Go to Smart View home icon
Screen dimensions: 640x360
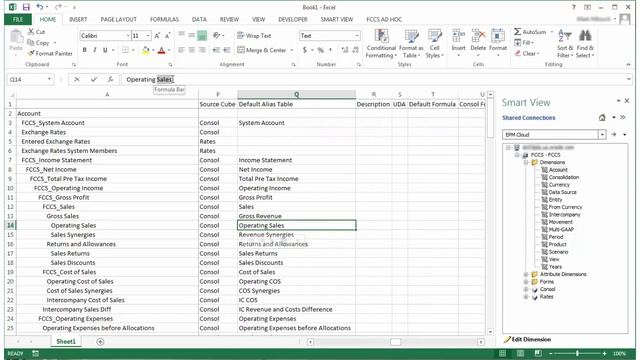point(602,118)
